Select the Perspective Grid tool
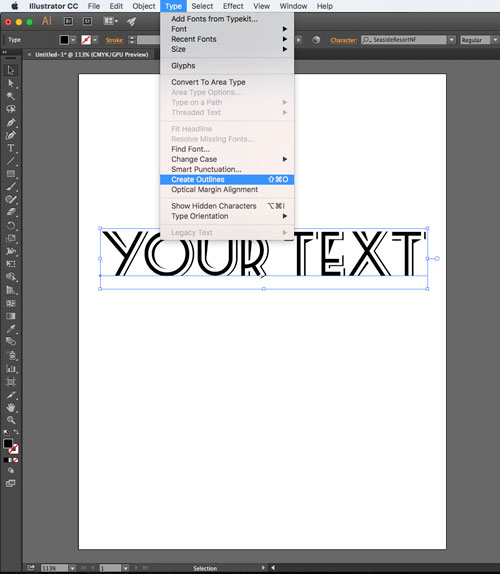 pyautogui.click(x=11, y=290)
